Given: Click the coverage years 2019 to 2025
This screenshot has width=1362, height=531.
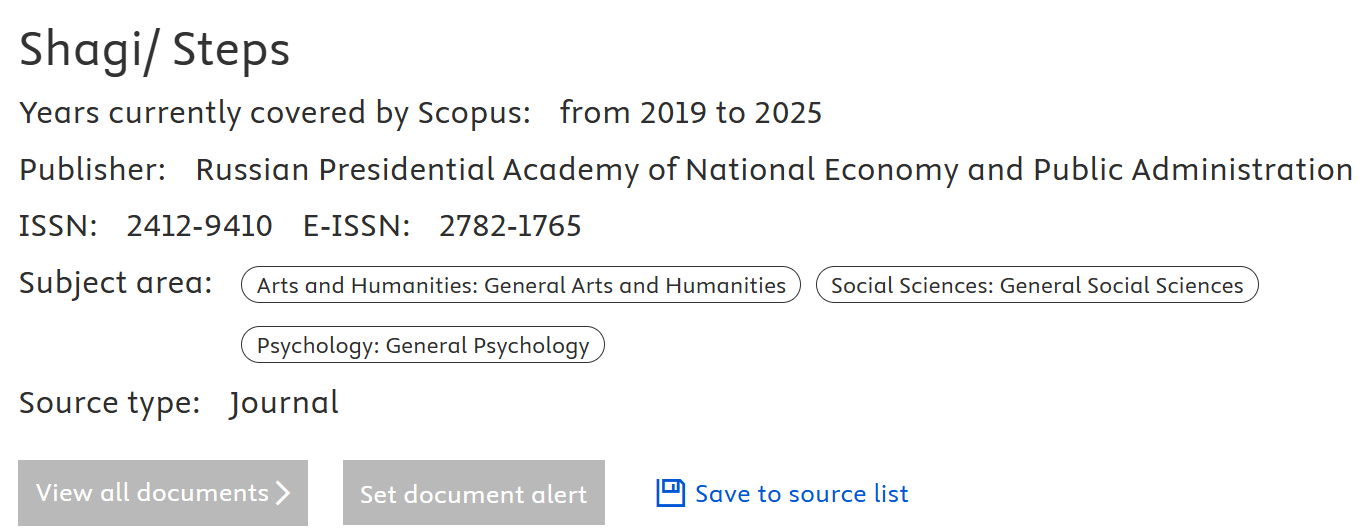Looking at the screenshot, I should (690, 113).
